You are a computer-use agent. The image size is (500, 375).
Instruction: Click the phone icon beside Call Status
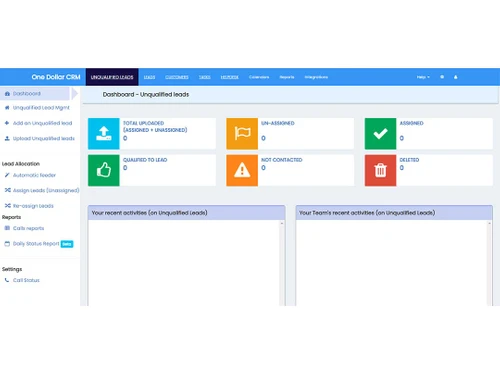tap(7, 280)
